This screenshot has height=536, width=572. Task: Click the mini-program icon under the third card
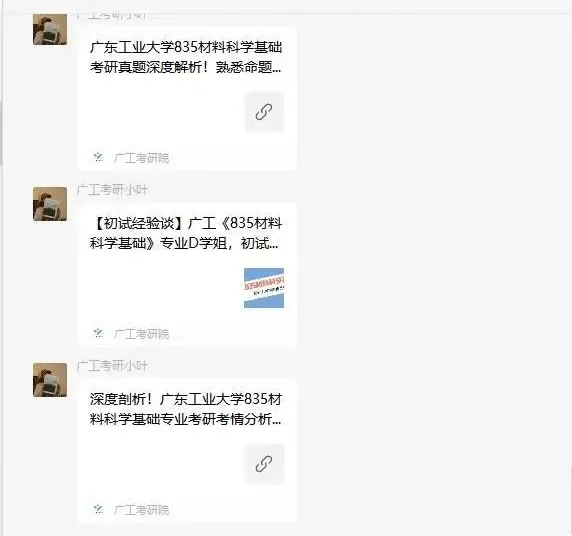pyautogui.click(x=98, y=509)
